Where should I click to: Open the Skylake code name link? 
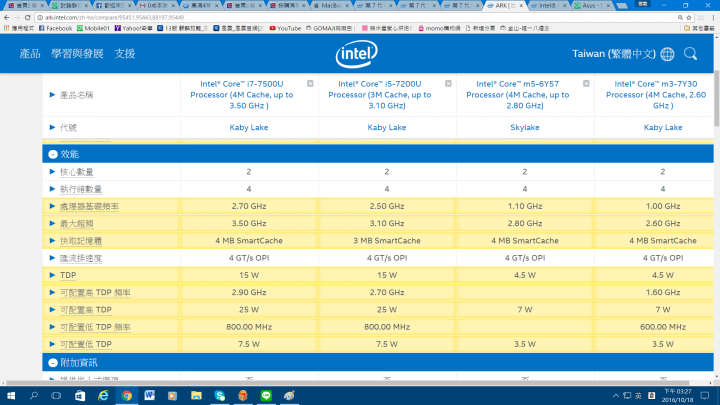click(524, 127)
